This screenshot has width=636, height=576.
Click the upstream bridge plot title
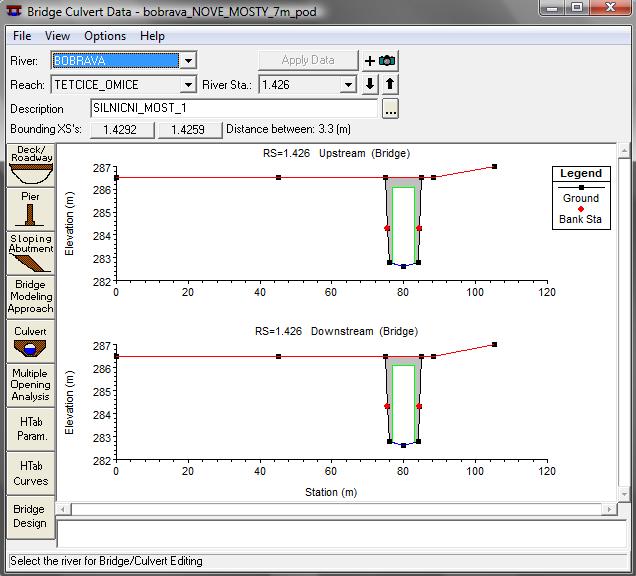coord(336,153)
